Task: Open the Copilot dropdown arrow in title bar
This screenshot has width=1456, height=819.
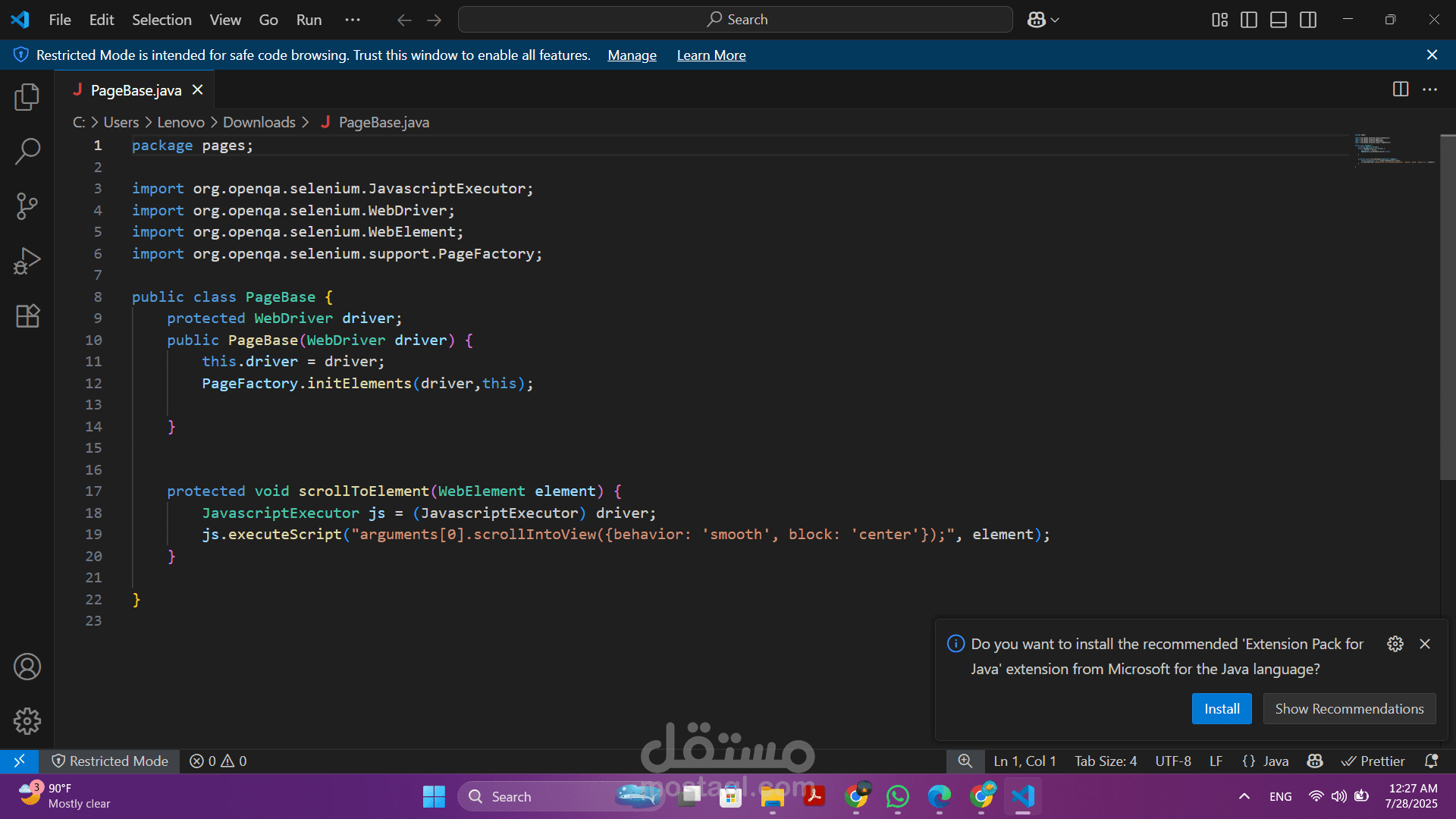Action: (1055, 20)
